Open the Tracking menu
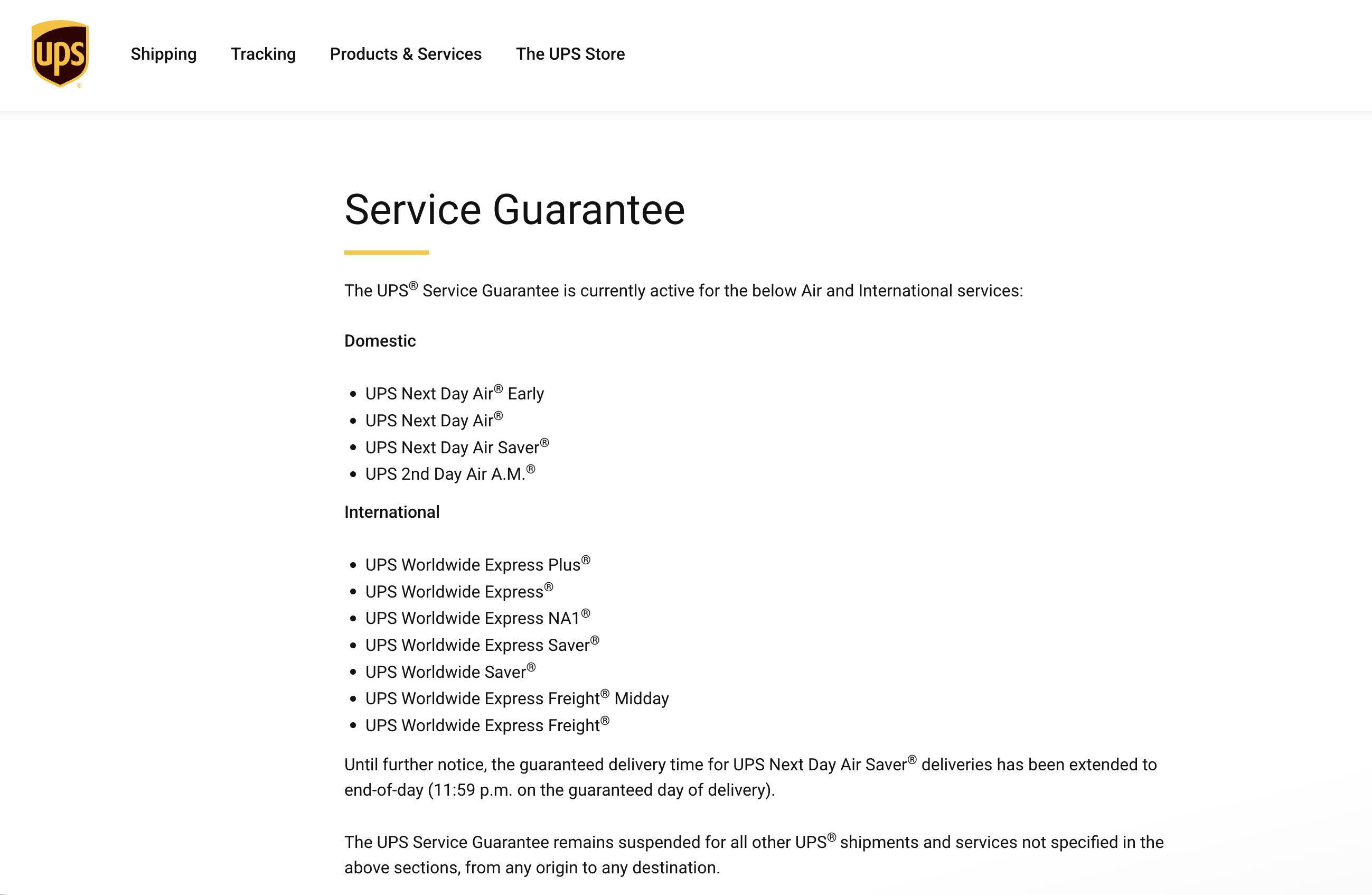1372x895 pixels. point(263,54)
